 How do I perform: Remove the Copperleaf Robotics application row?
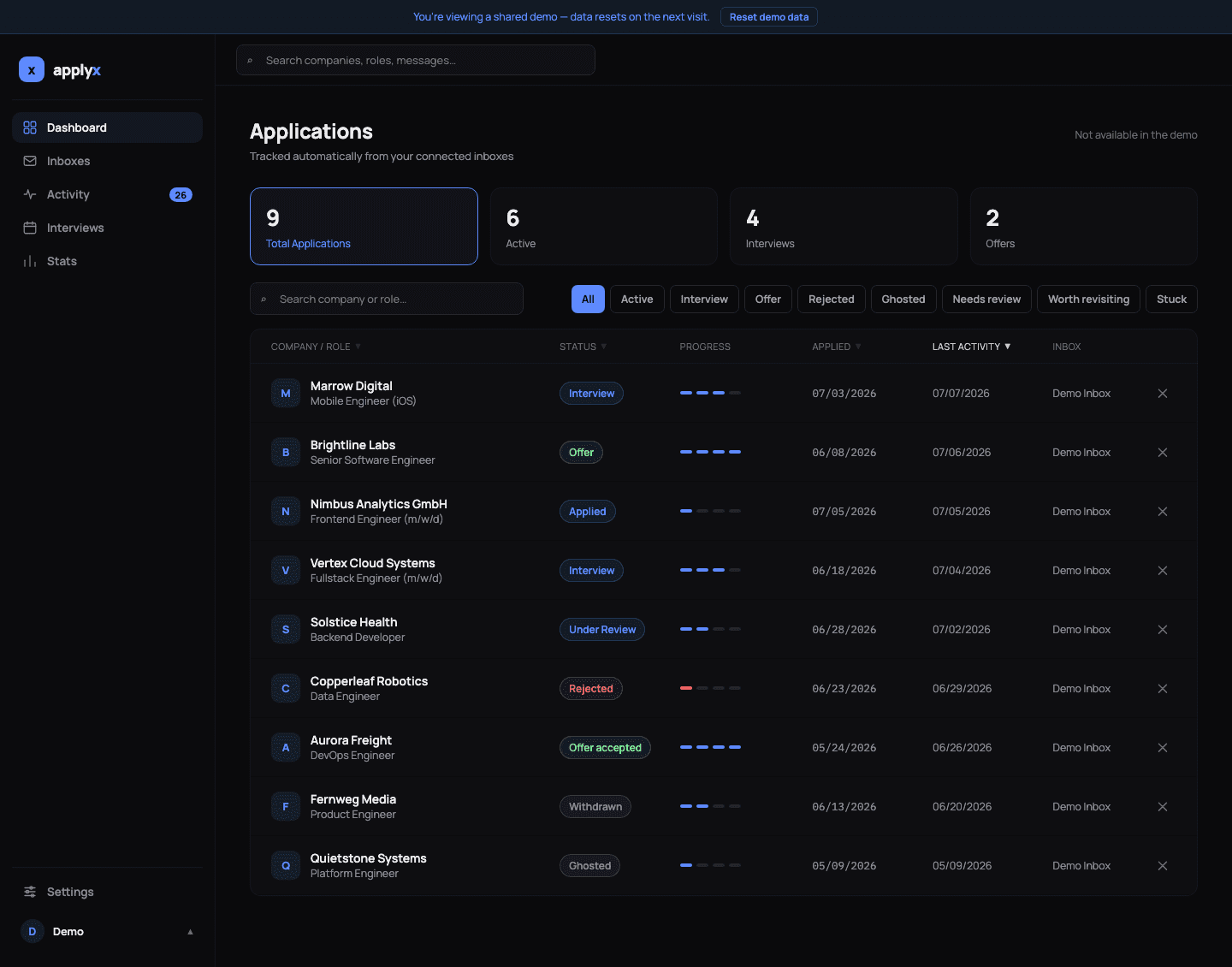pos(1163,689)
